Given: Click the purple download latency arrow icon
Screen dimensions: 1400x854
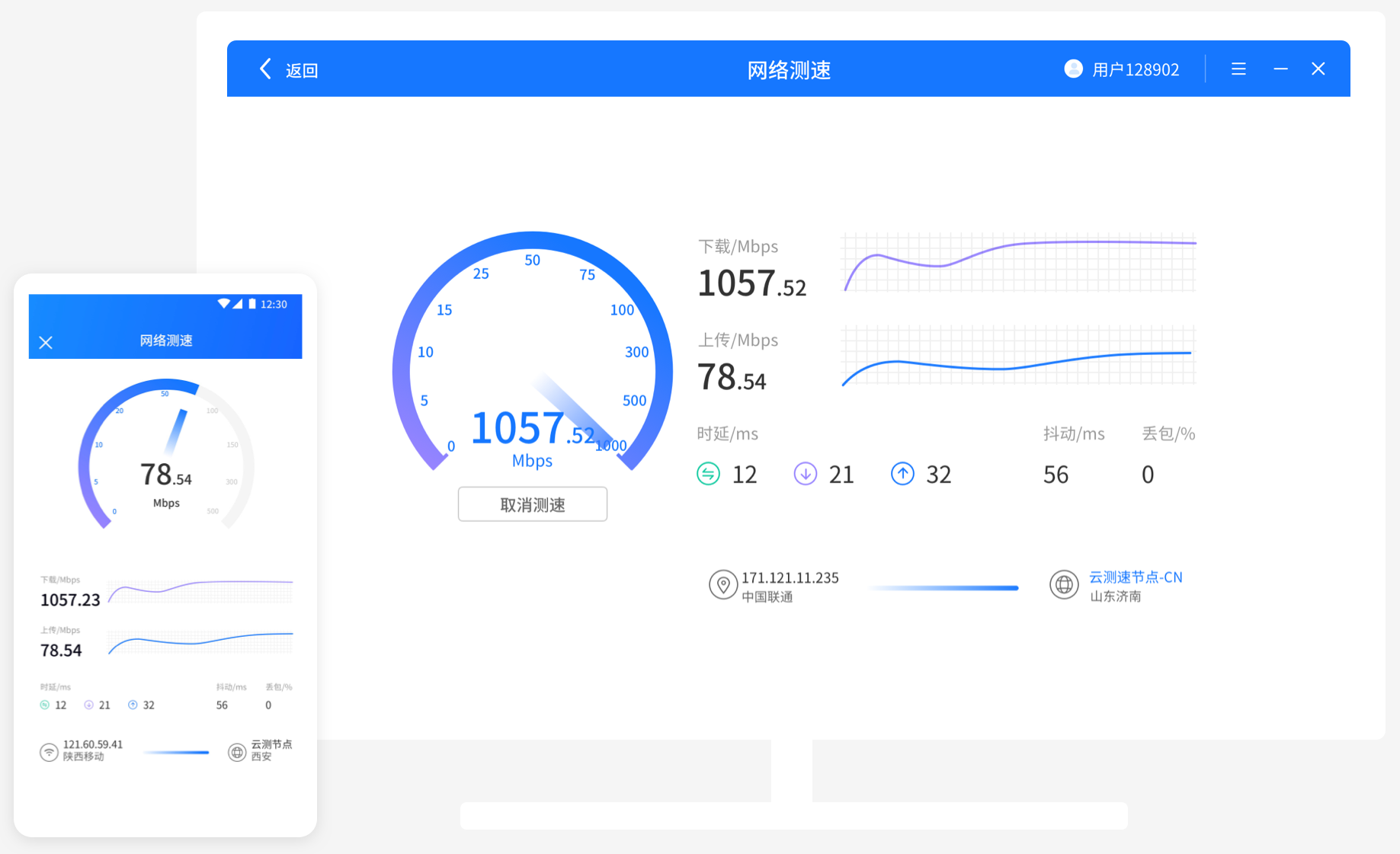Looking at the screenshot, I should pos(805,474).
